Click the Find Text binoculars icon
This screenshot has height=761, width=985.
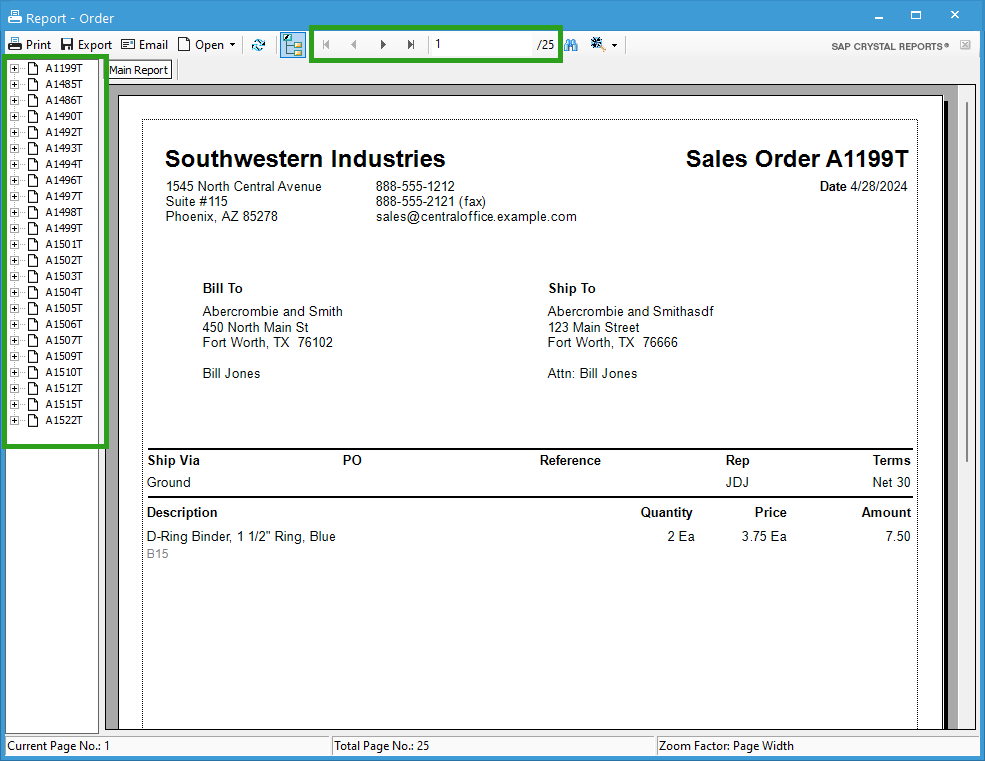570,44
